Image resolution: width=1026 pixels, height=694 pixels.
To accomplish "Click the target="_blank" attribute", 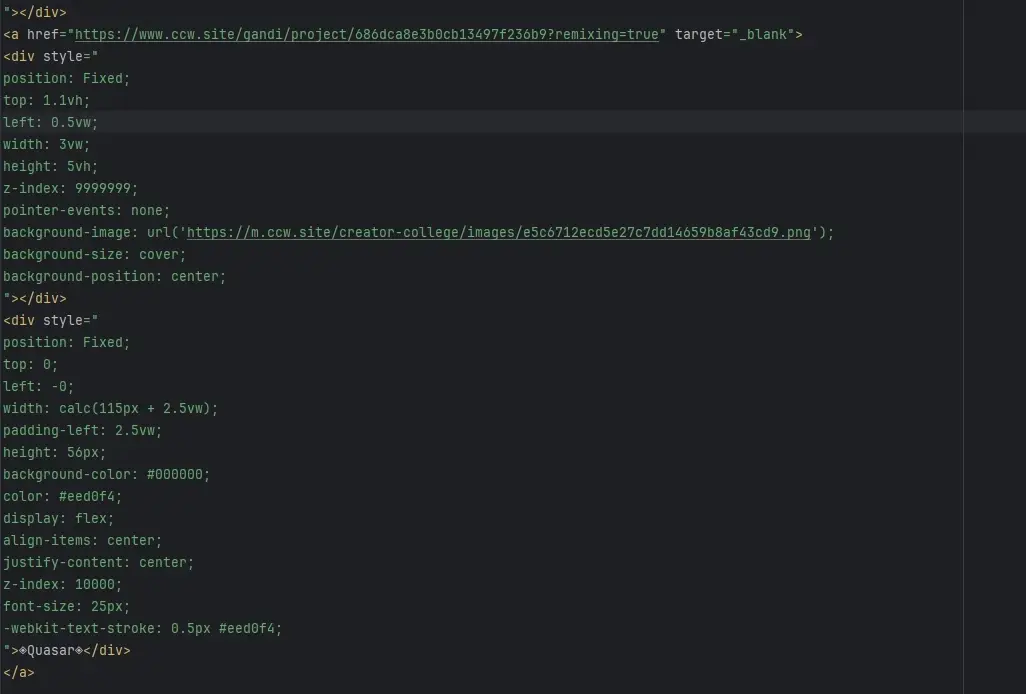I will (734, 35).
